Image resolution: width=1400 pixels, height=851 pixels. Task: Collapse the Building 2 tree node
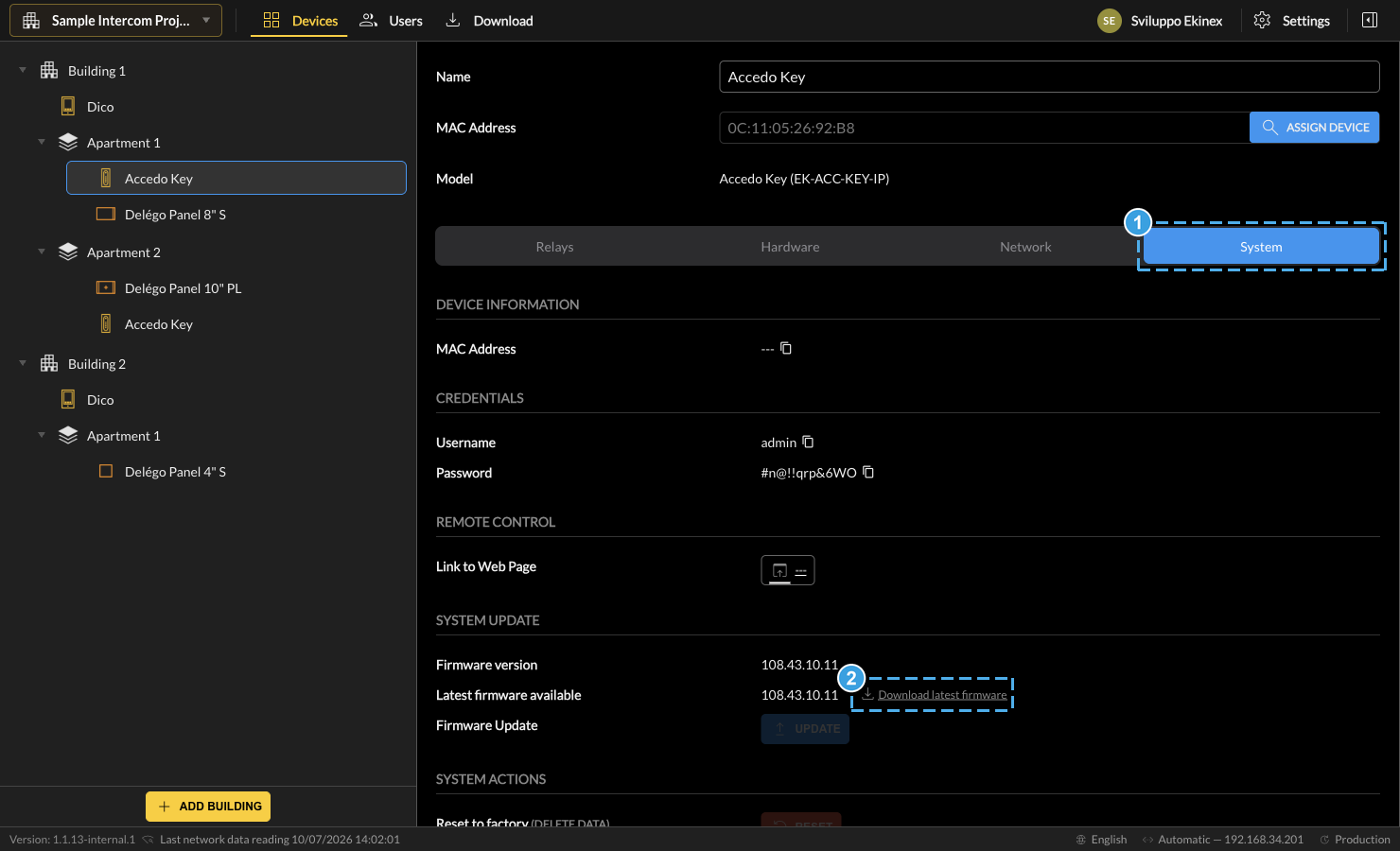[23, 363]
